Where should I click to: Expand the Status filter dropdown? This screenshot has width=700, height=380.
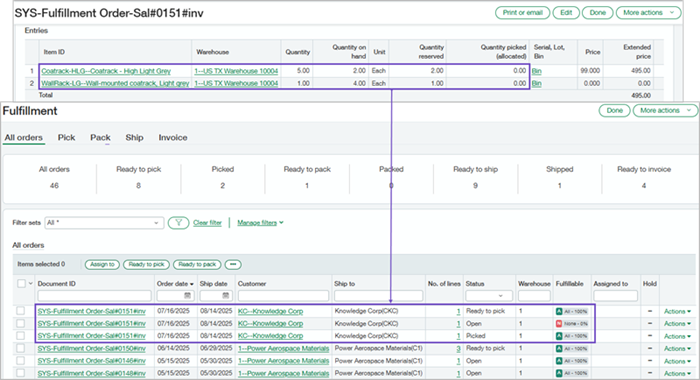pos(489,296)
